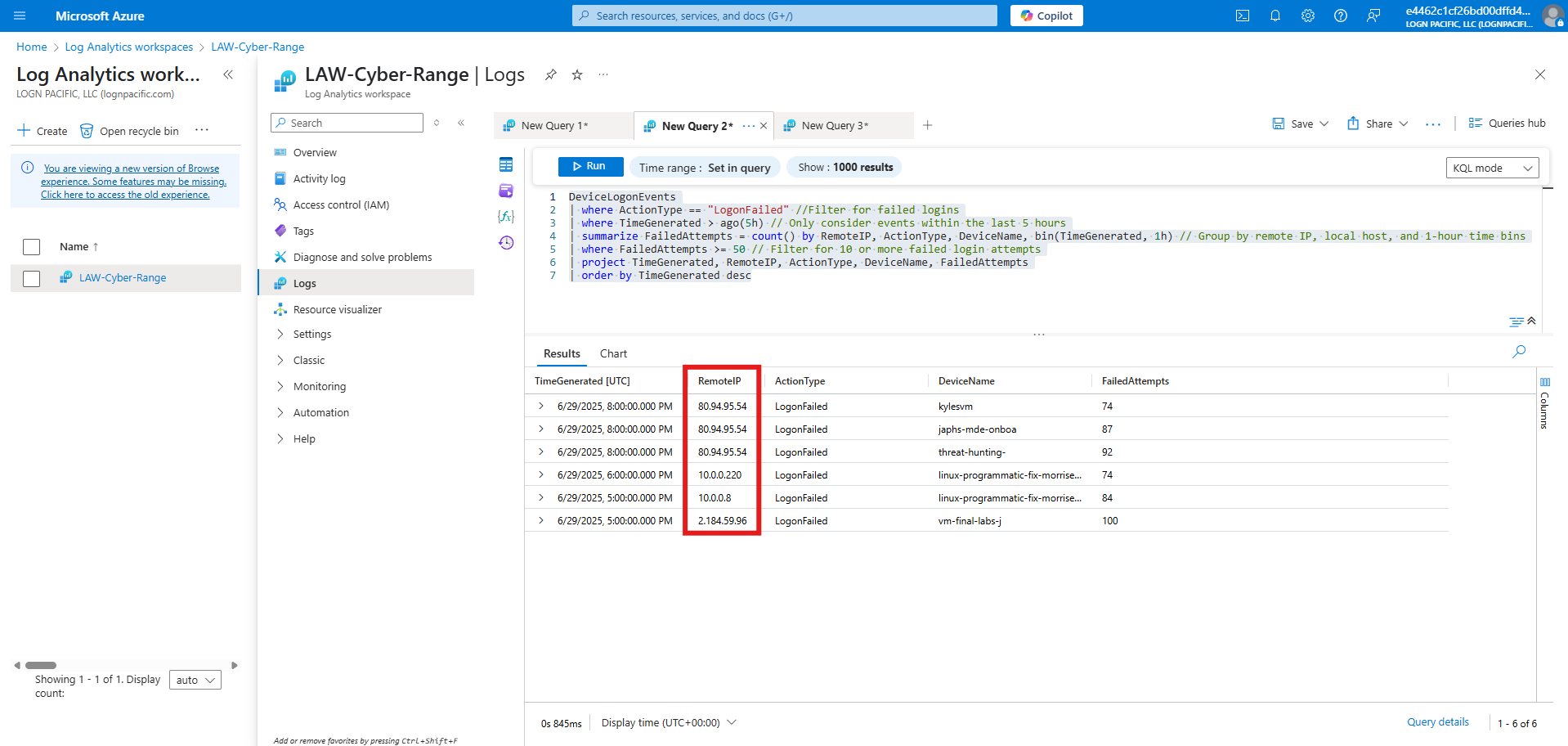Pin LAW-Cyber-Range to dashboard
The image size is (1568, 746).
(x=551, y=74)
